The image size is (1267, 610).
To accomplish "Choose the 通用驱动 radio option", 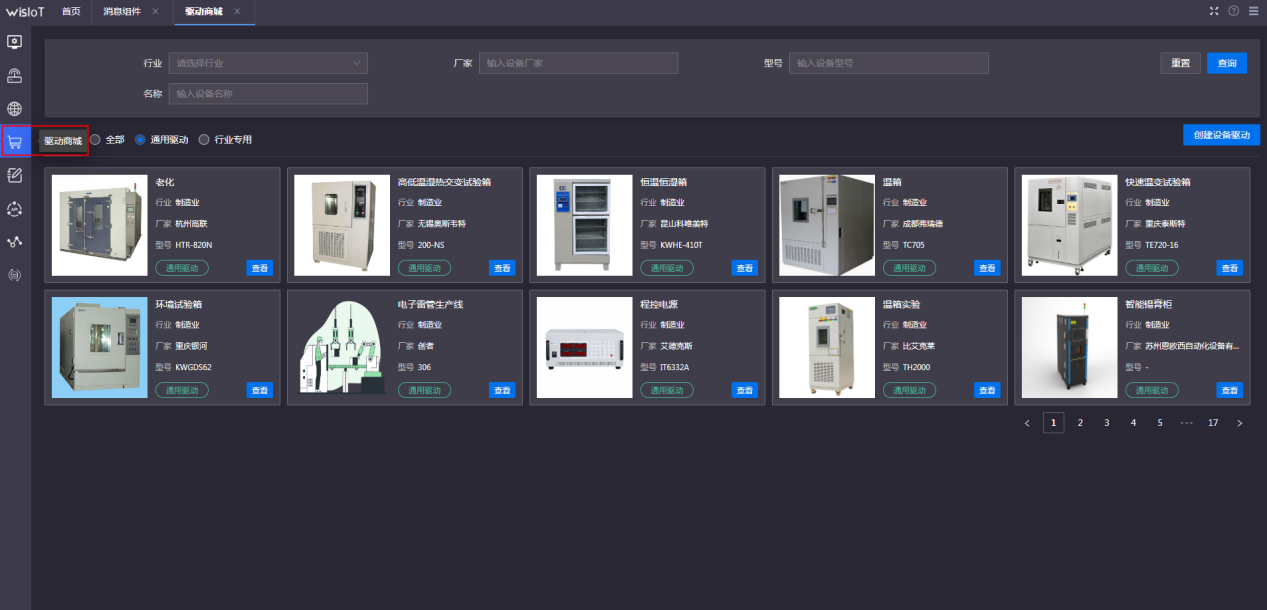I will point(140,140).
